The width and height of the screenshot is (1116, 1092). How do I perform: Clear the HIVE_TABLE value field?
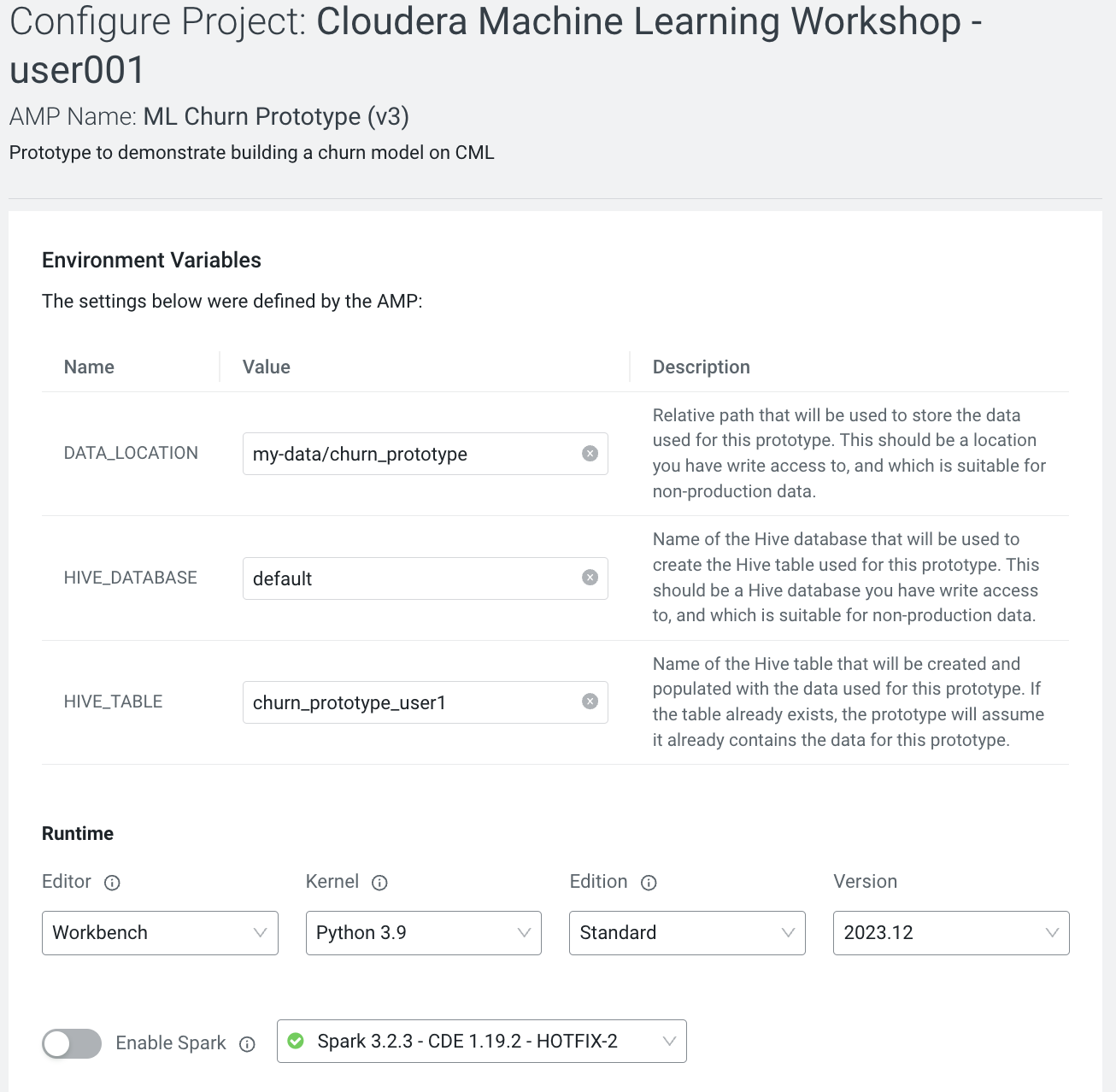590,702
